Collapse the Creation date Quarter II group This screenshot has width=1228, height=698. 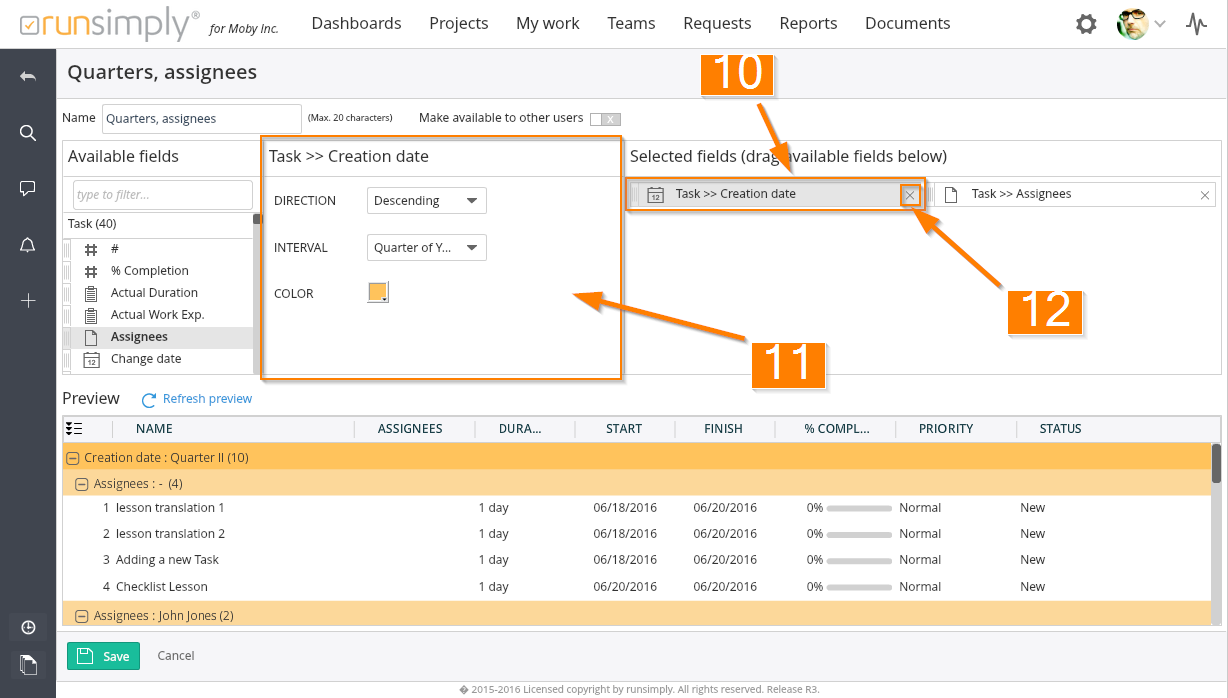(72, 458)
